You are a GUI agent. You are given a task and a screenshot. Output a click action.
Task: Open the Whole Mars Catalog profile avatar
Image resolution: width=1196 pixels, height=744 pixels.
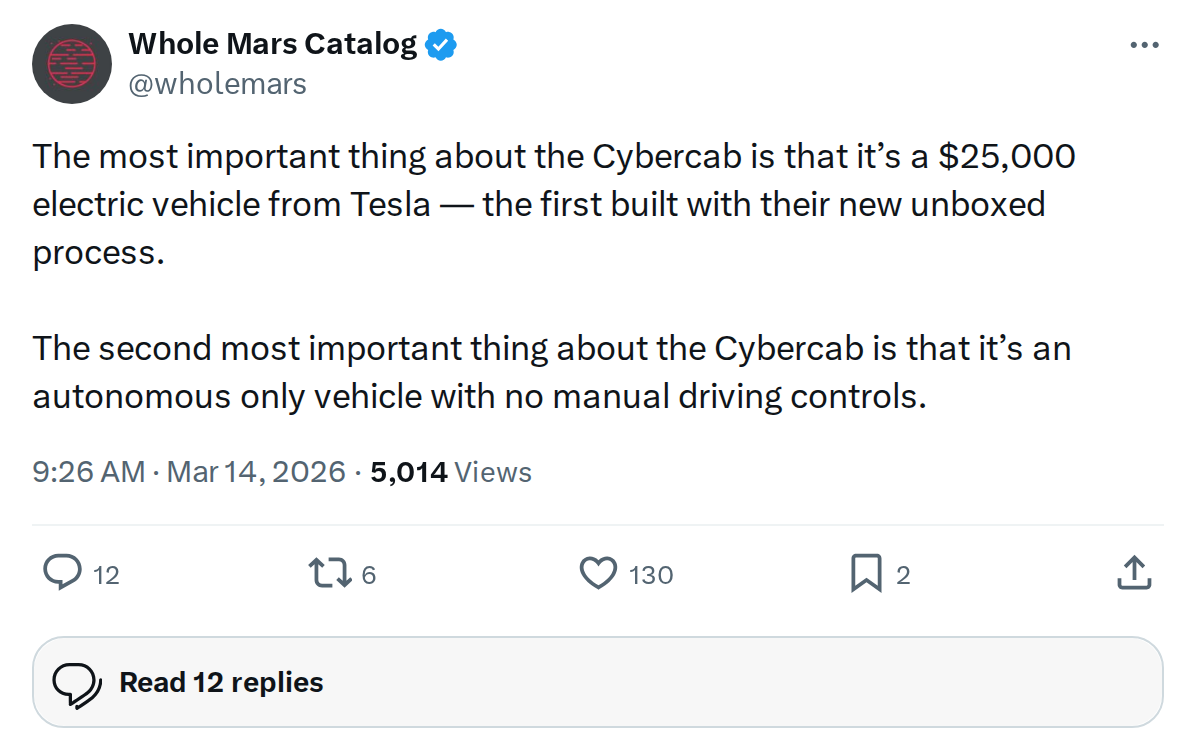tap(71, 63)
